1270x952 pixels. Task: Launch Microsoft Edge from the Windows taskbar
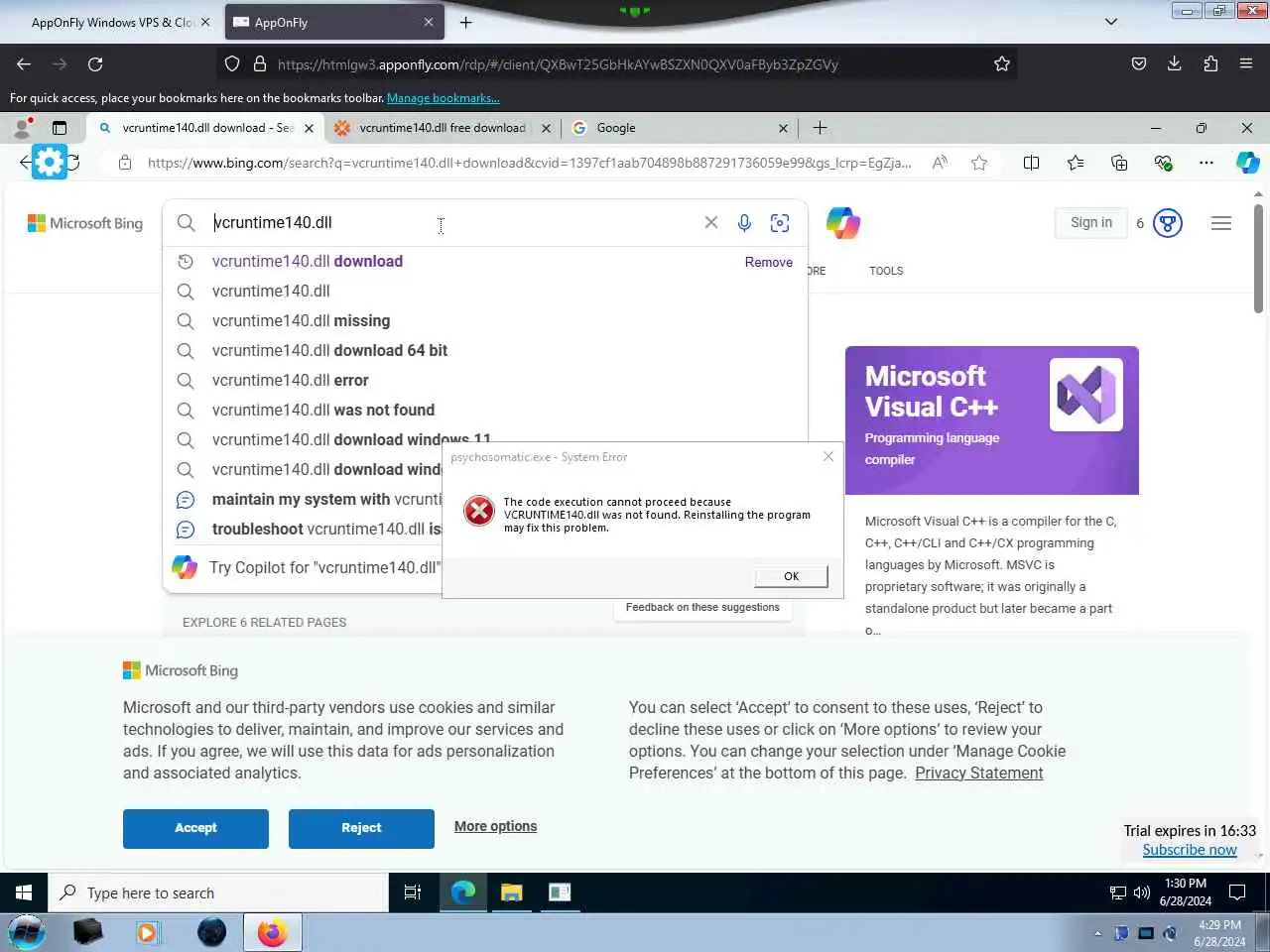463,892
